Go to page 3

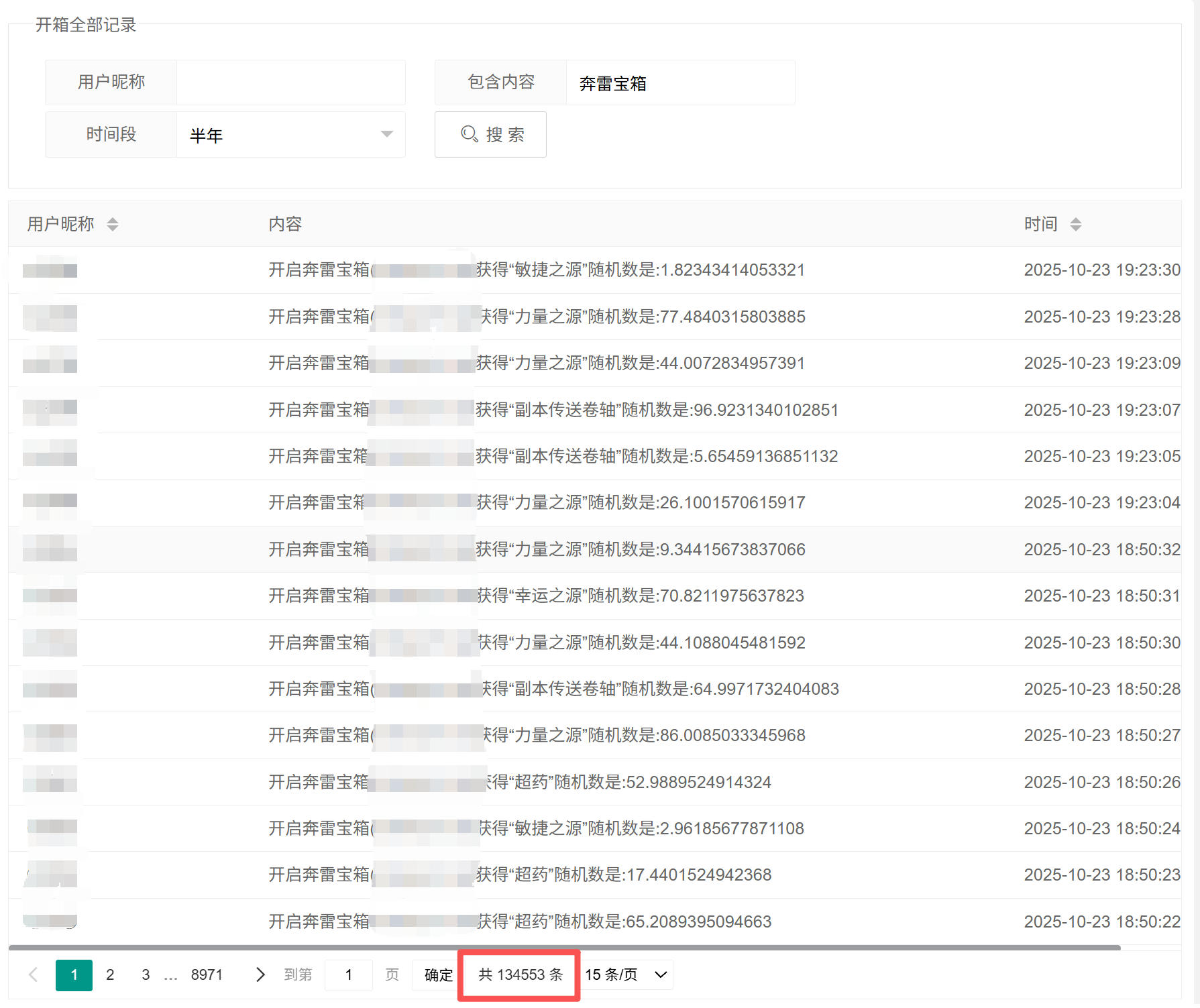pyautogui.click(x=146, y=974)
